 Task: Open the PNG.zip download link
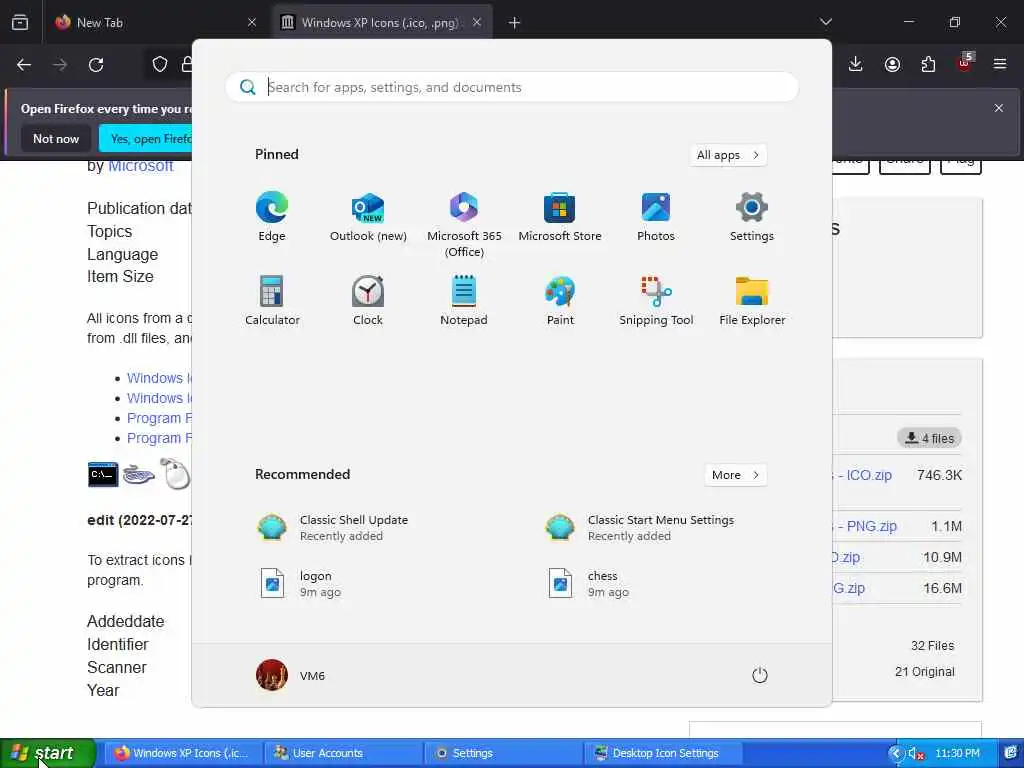point(865,526)
